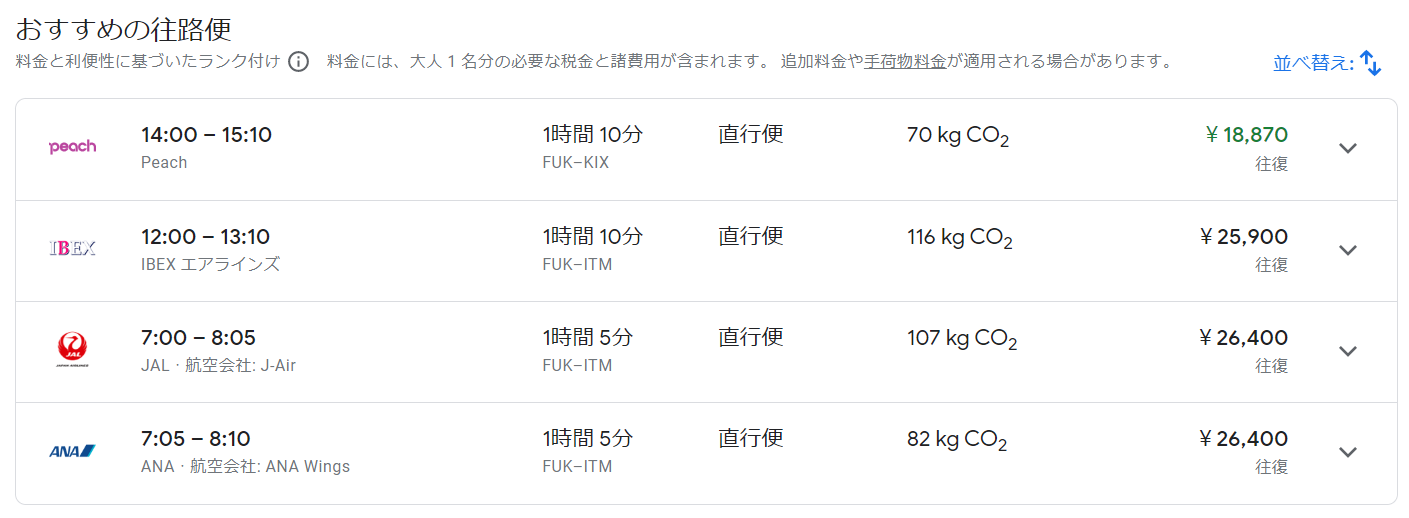Open the 手荷物料金 baggage fees link
Image resolution: width=1409 pixels, height=518 pixels.
(905, 61)
